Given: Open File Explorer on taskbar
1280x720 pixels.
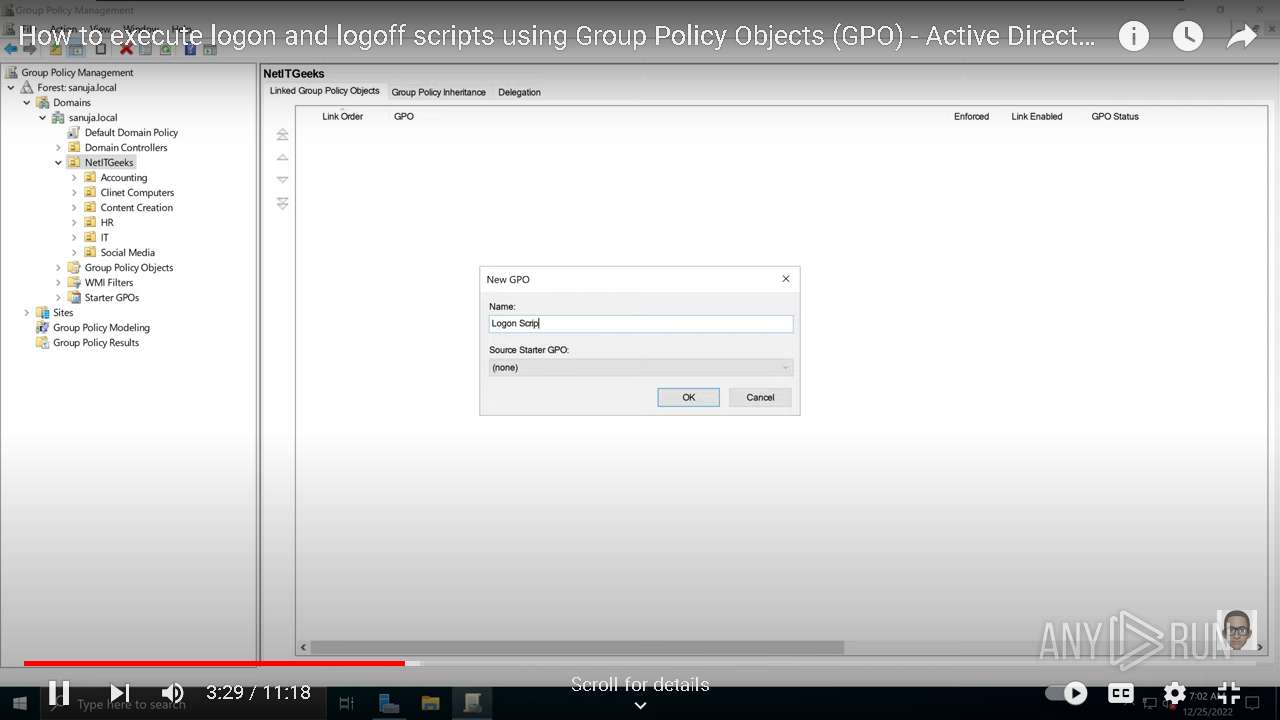Looking at the screenshot, I should (x=430, y=704).
